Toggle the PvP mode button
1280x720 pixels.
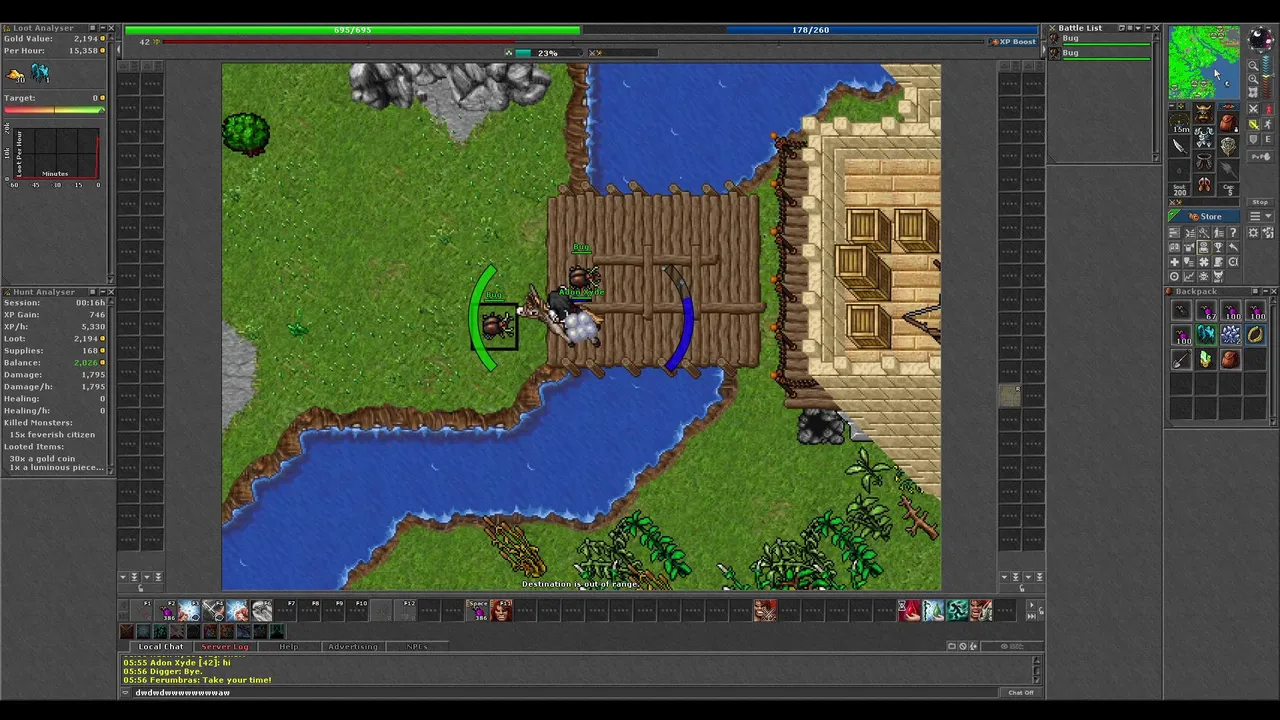pyautogui.click(x=1260, y=157)
